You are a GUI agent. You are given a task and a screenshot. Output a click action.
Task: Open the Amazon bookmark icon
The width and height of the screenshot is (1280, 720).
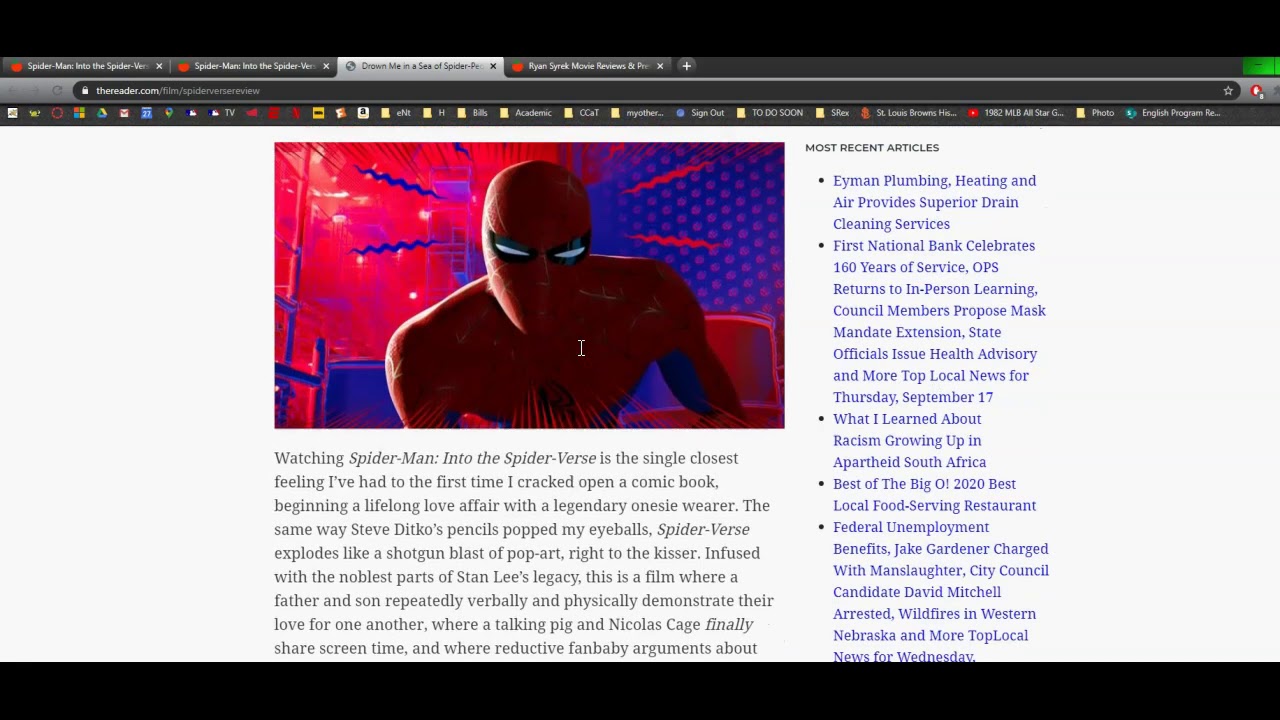point(363,113)
